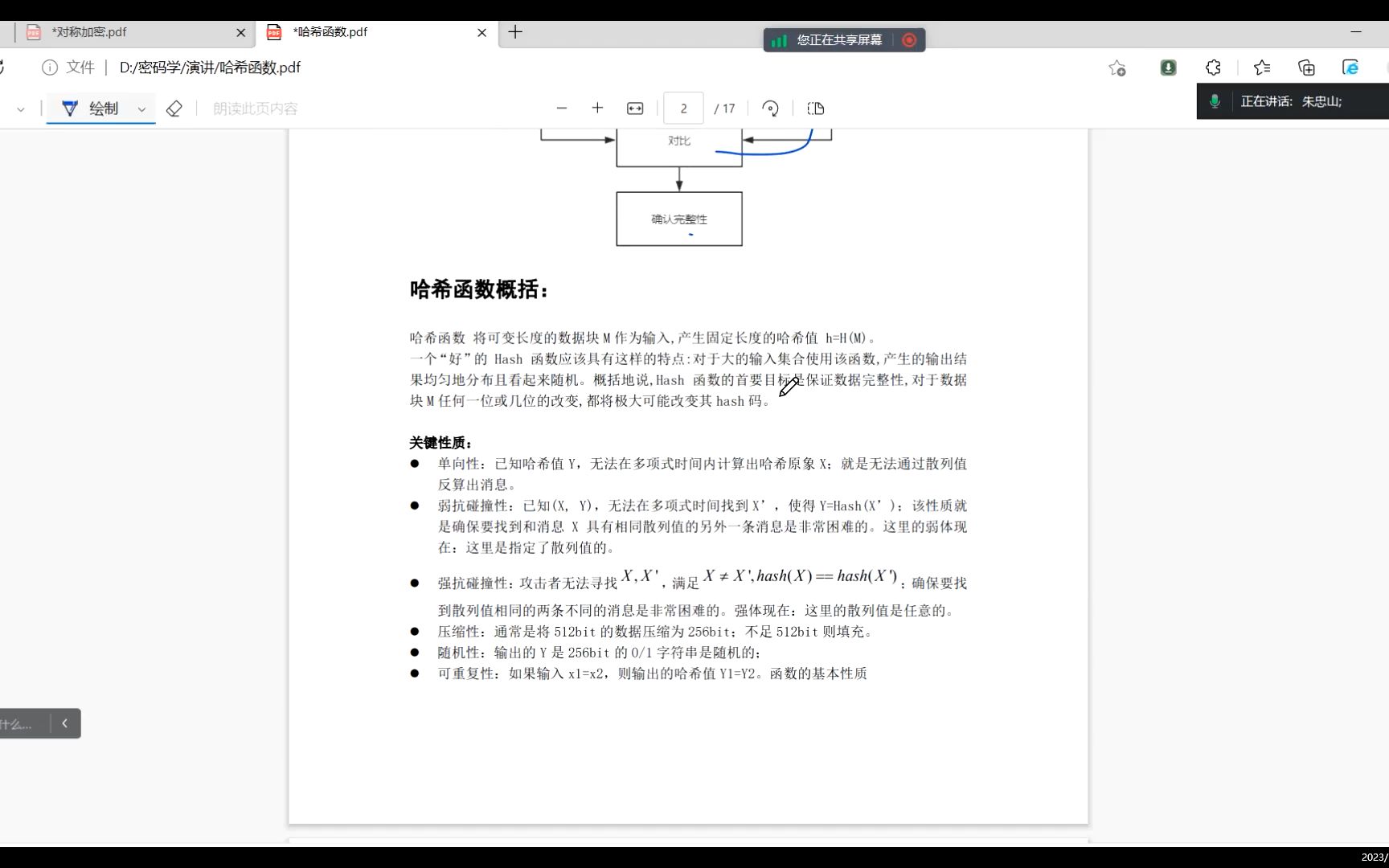Open the Extensions puzzle icon
This screenshot has height=868, width=1389.
pos(1213,68)
